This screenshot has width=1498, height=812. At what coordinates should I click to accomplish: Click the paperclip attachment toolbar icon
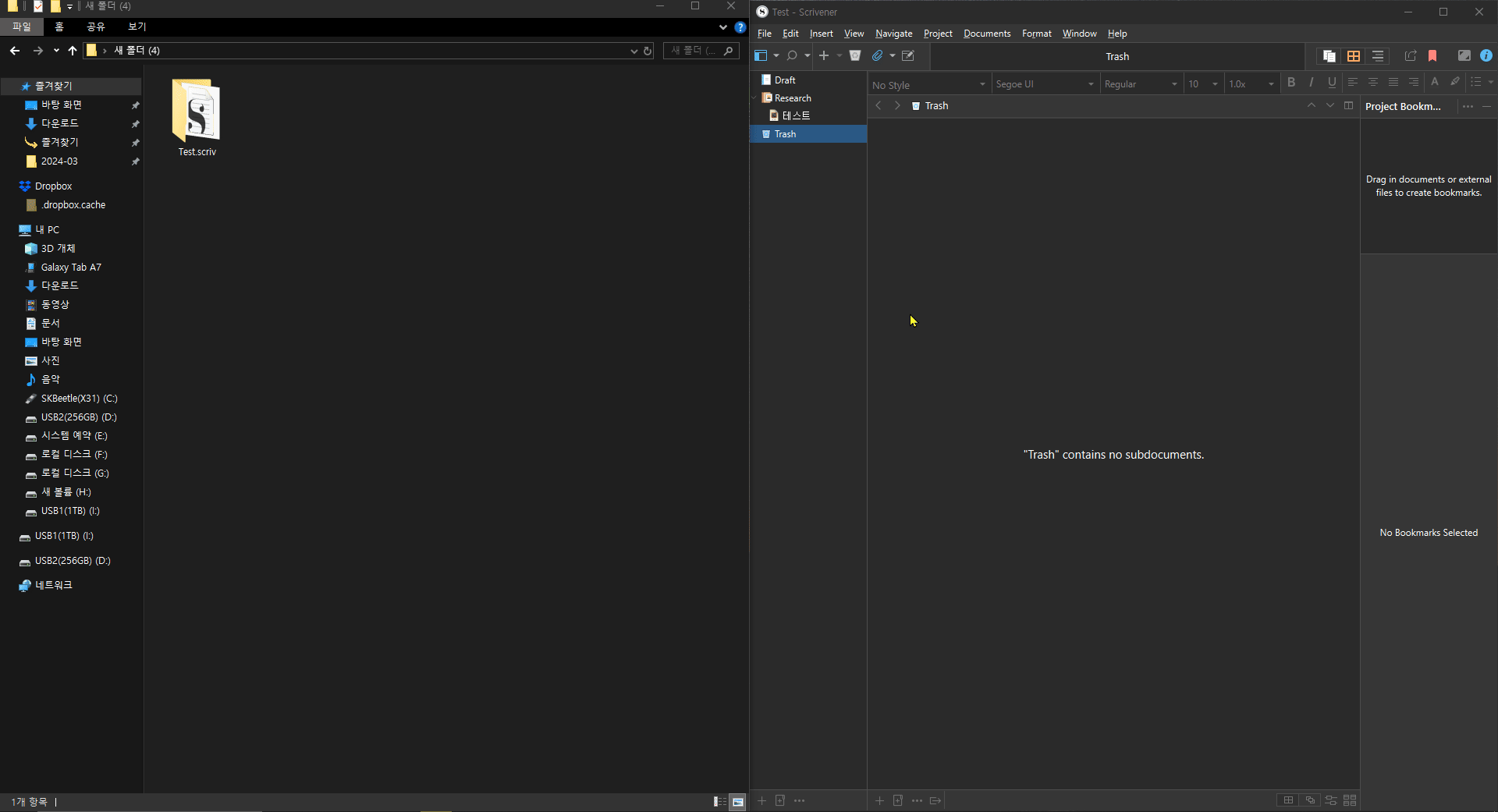tap(878, 56)
